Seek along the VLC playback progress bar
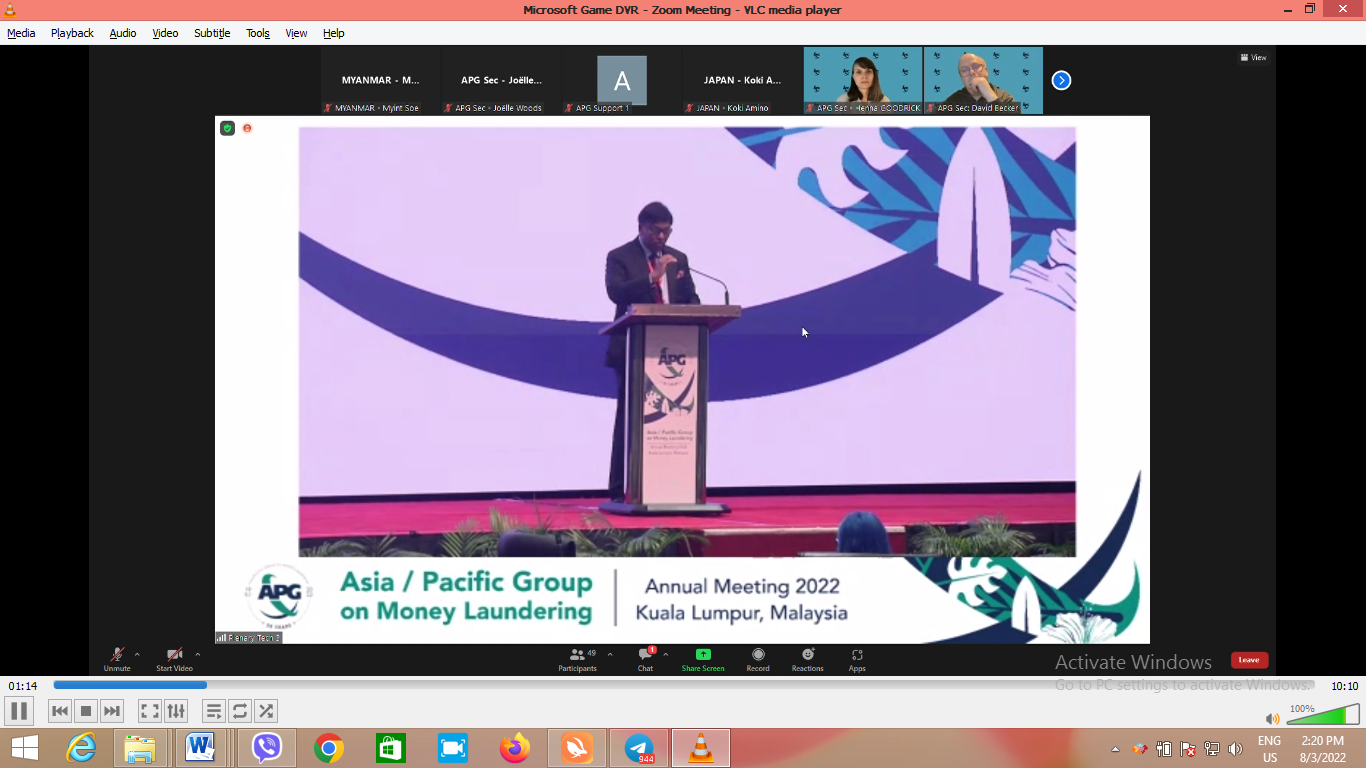Viewport: 1366px width, 768px height. pos(686,685)
